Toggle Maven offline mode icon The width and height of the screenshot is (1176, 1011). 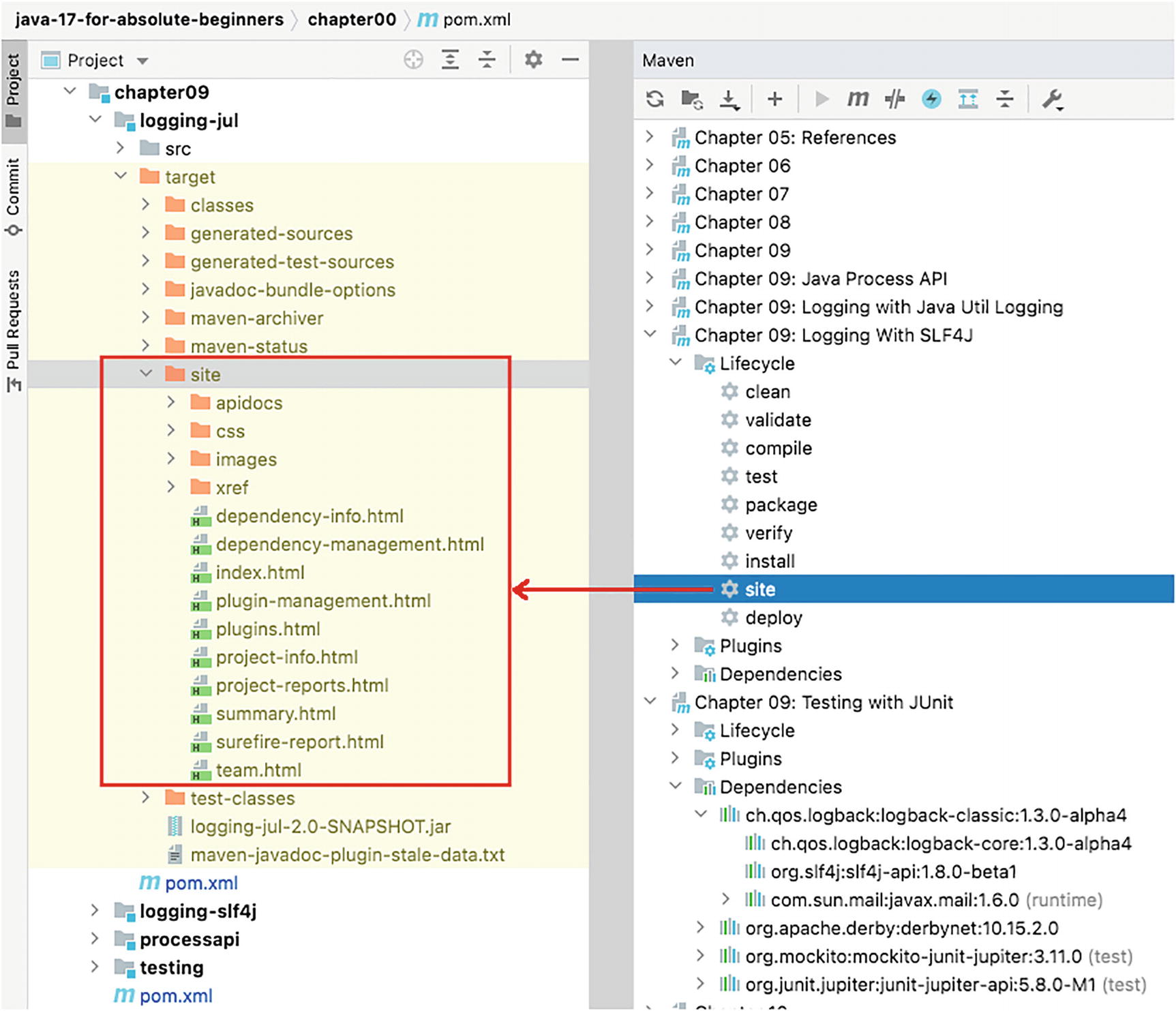point(894,100)
